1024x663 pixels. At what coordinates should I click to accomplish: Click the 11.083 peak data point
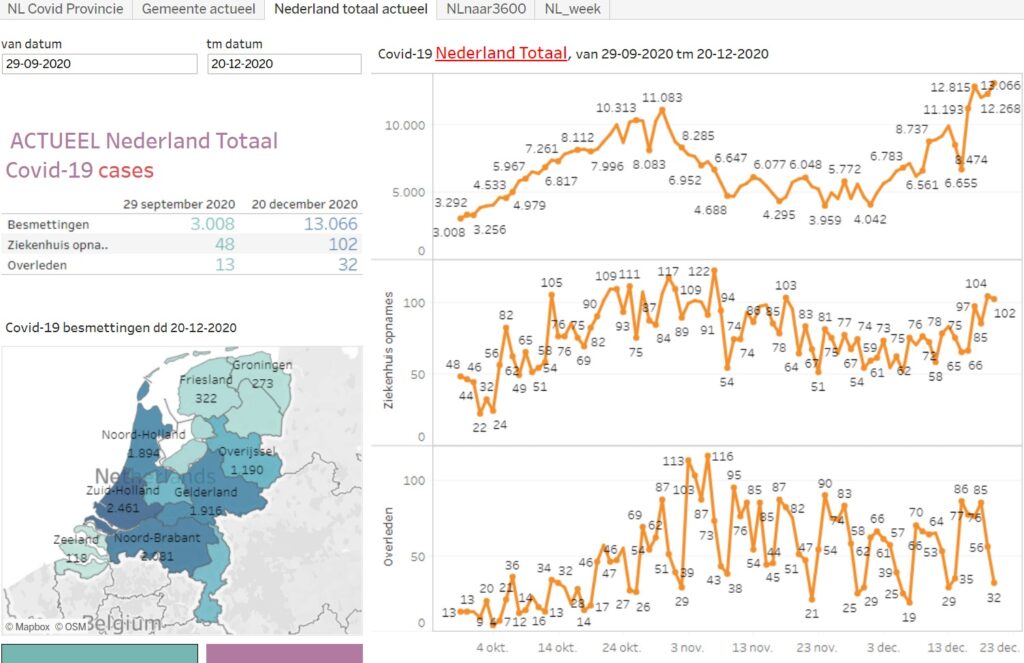[661, 109]
